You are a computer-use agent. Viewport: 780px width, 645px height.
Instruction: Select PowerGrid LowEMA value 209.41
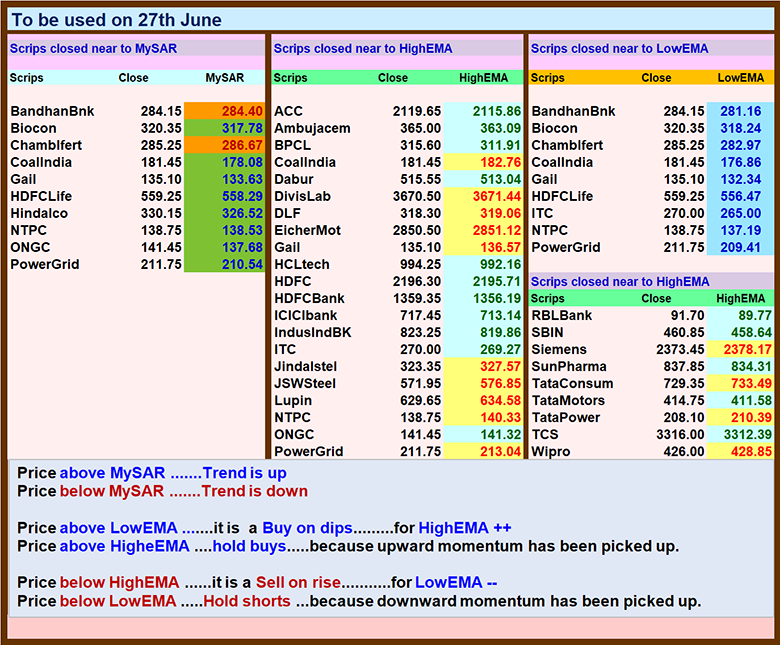pos(741,247)
